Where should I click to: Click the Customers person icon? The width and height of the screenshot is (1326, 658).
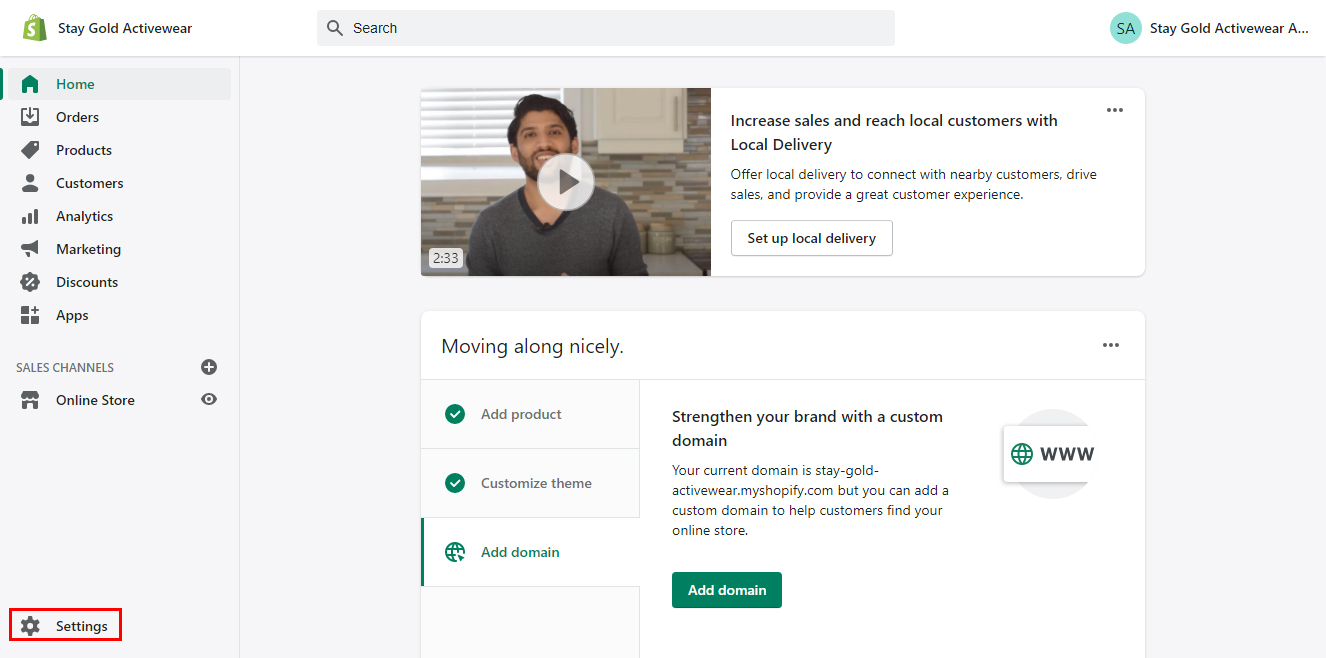coord(30,183)
